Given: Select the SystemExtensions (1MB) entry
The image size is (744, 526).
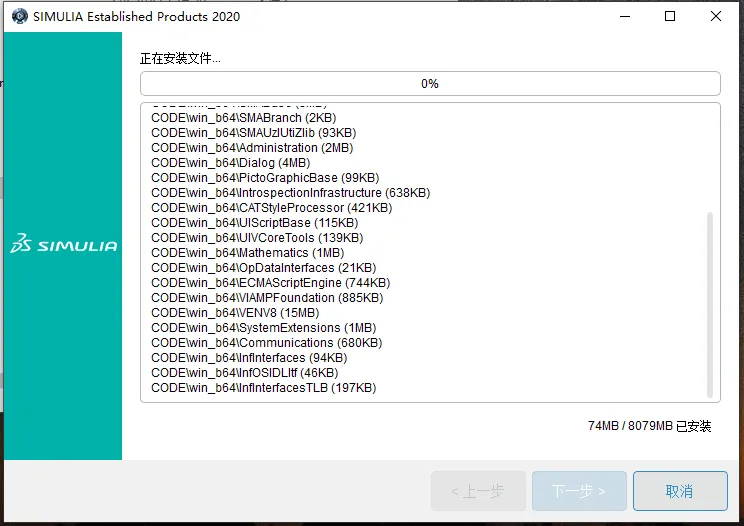Looking at the screenshot, I should coord(264,328).
